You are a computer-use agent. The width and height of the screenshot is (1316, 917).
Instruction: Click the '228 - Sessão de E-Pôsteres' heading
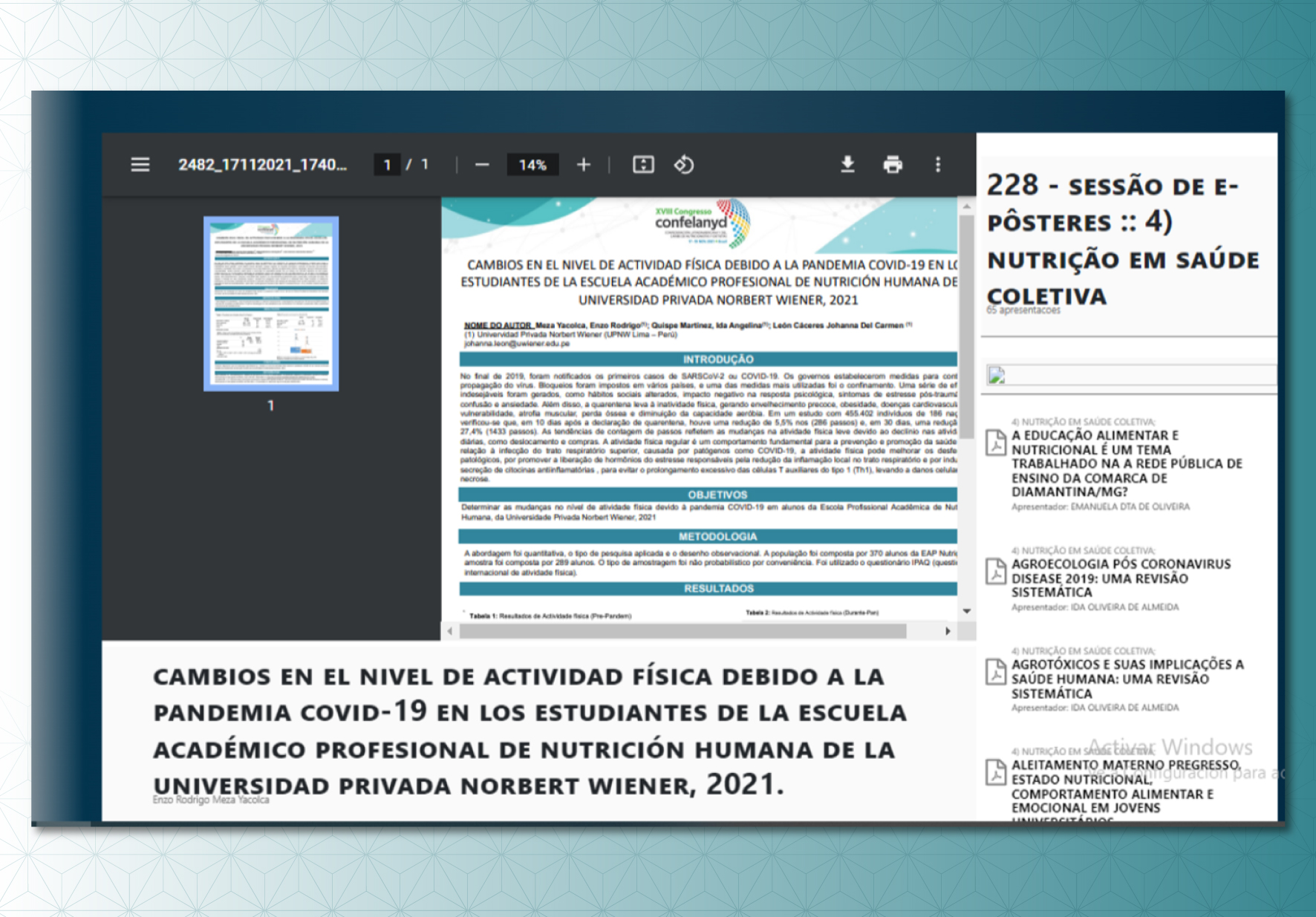[1123, 241]
